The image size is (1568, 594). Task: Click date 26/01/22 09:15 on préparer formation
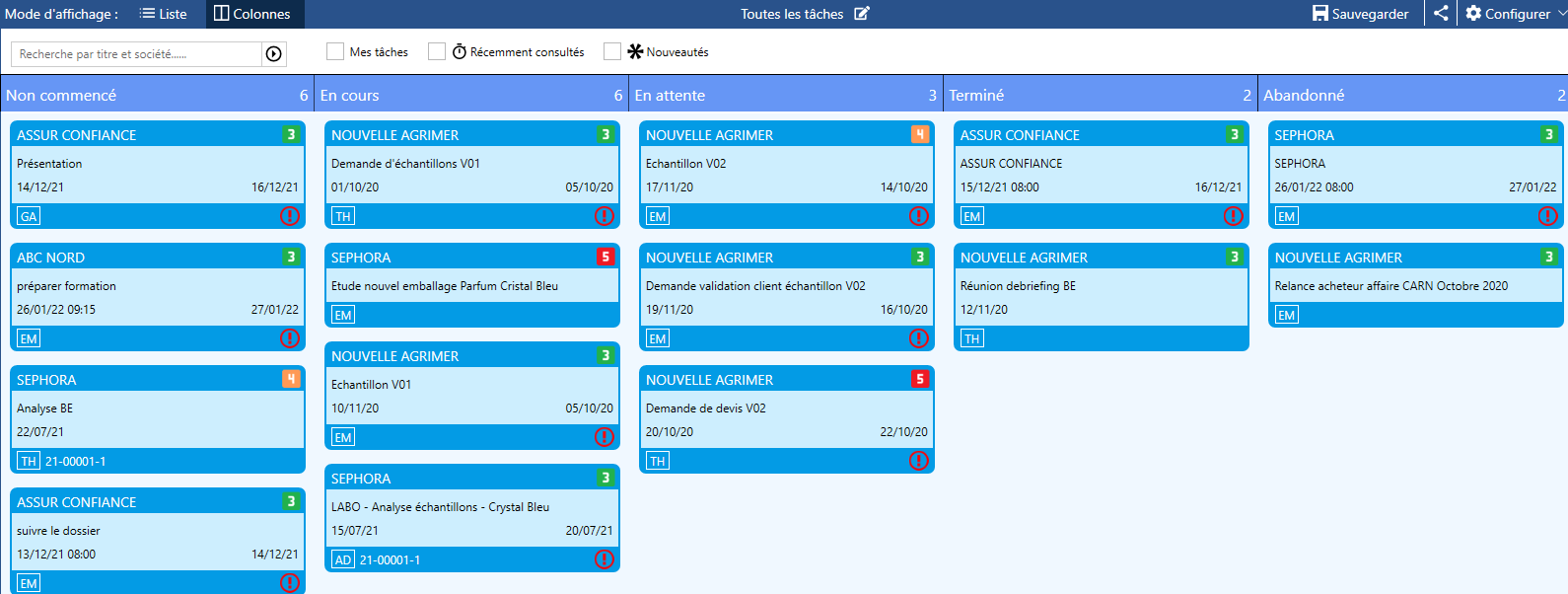56,310
